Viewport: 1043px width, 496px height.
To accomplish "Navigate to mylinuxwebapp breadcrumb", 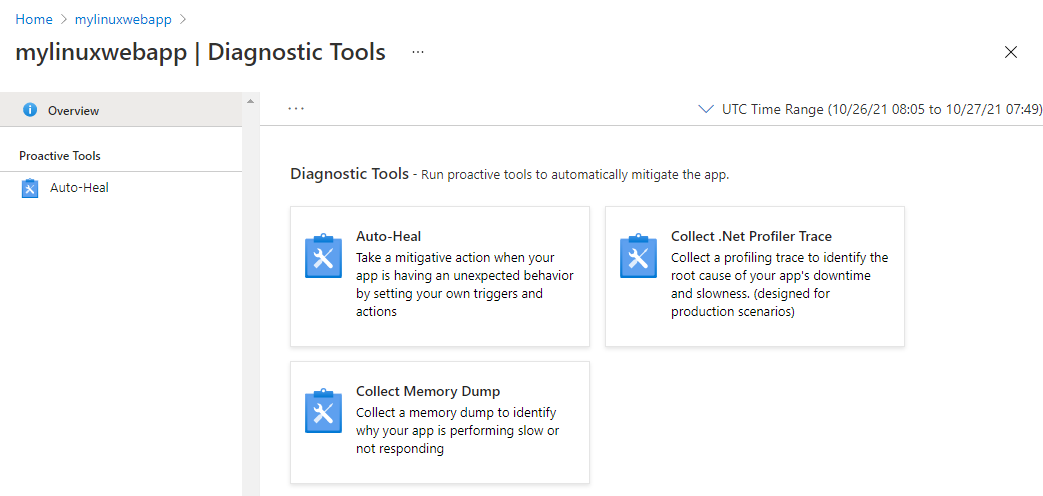I will [122, 19].
